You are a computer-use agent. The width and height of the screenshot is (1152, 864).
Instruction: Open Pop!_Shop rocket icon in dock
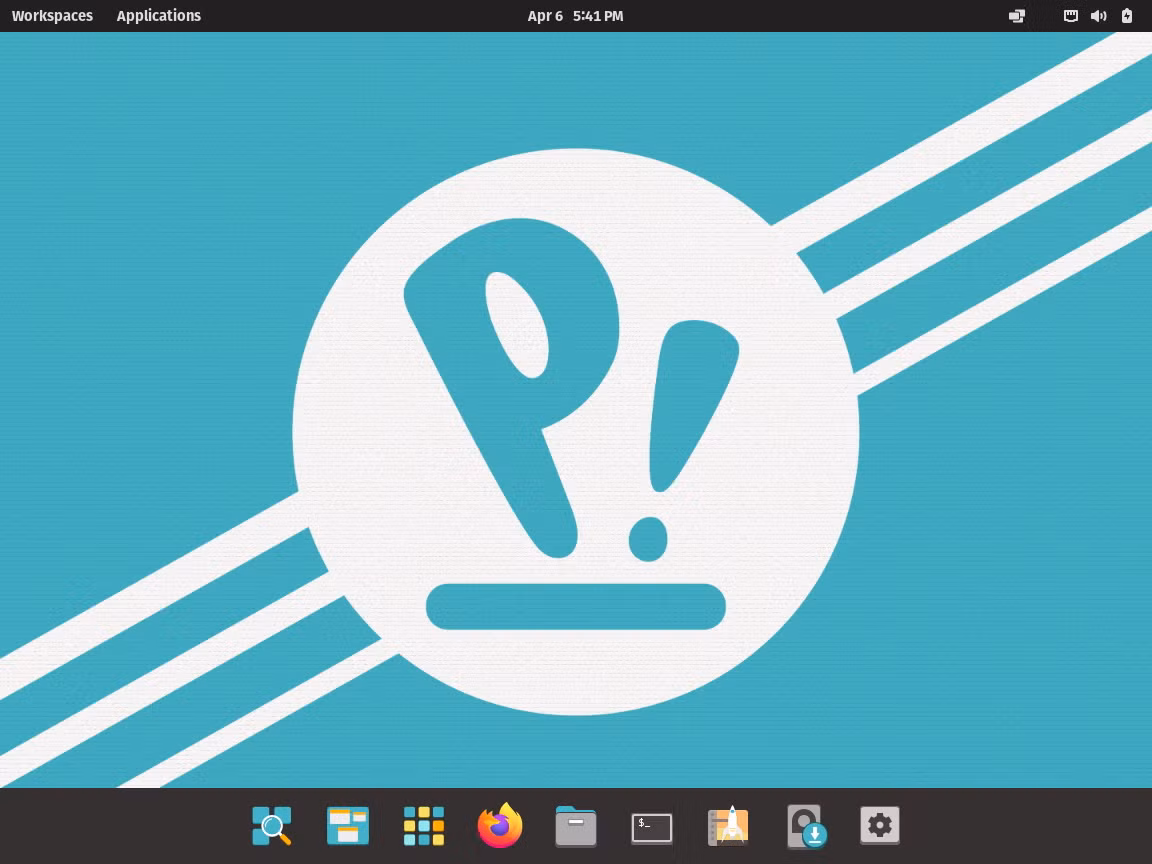(x=728, y=826)
